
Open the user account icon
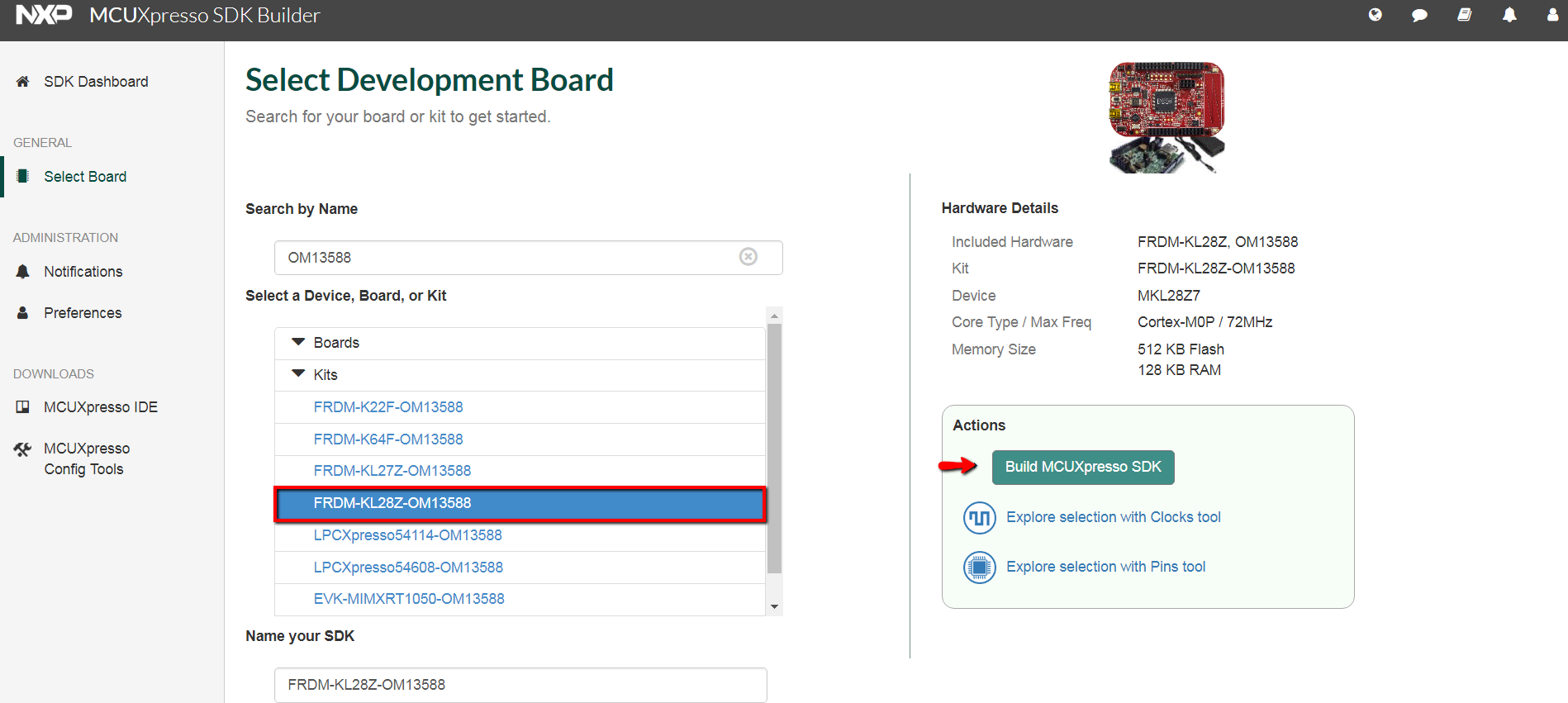tap(1552, 15)
